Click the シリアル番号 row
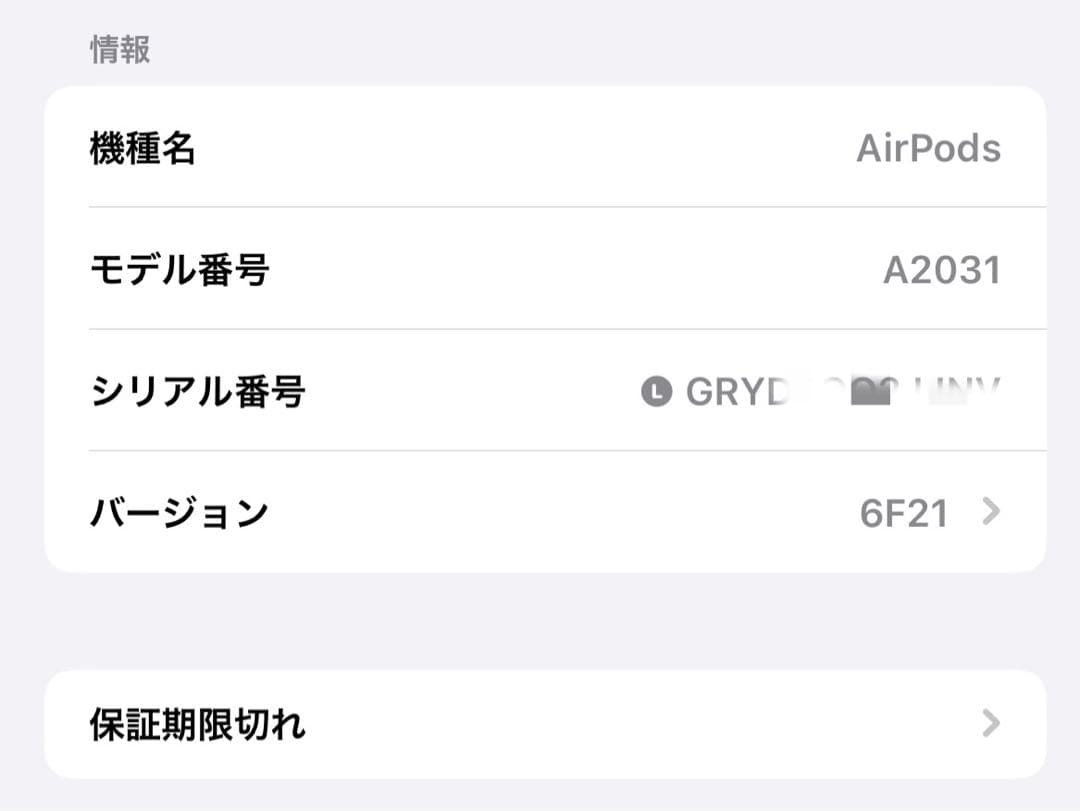This screenshot has width=1080, height=811. 540,391
